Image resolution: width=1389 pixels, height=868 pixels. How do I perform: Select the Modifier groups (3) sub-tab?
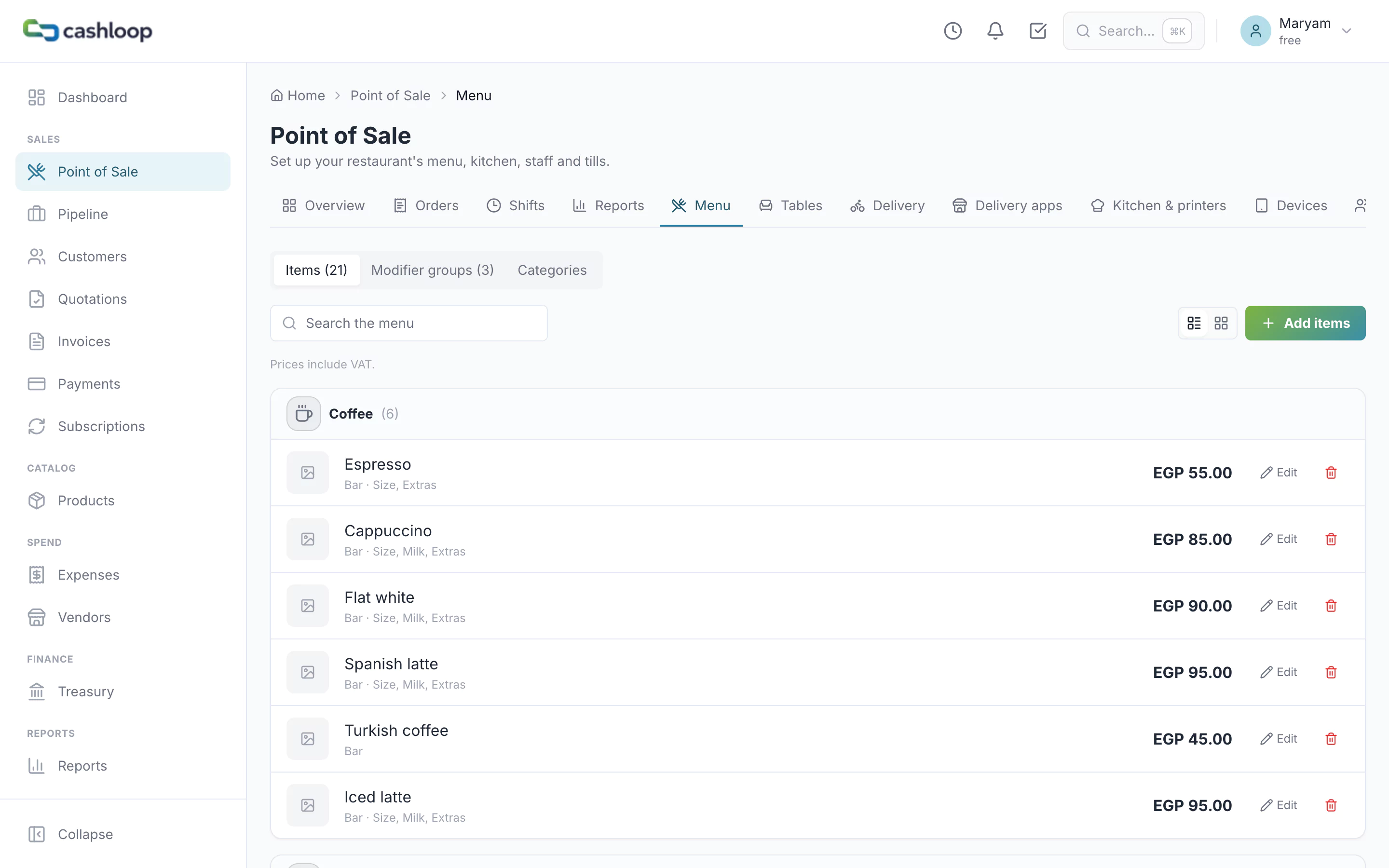tap(432, 270)
